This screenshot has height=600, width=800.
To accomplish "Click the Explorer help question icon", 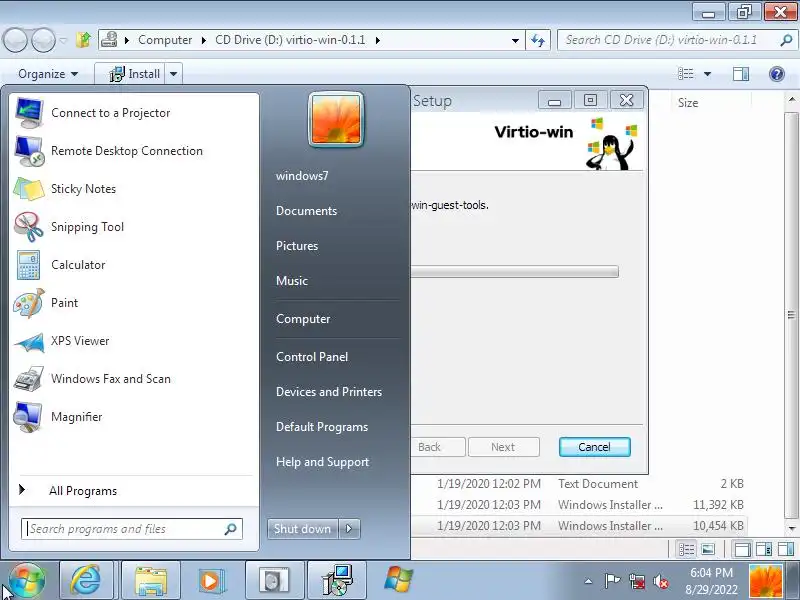I will [x=777, y=74].
